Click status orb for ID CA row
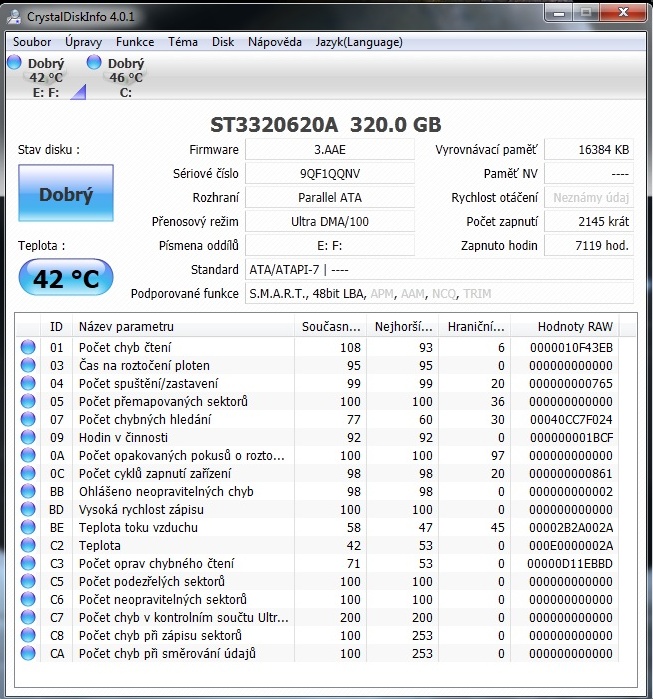 pos(28,653)
